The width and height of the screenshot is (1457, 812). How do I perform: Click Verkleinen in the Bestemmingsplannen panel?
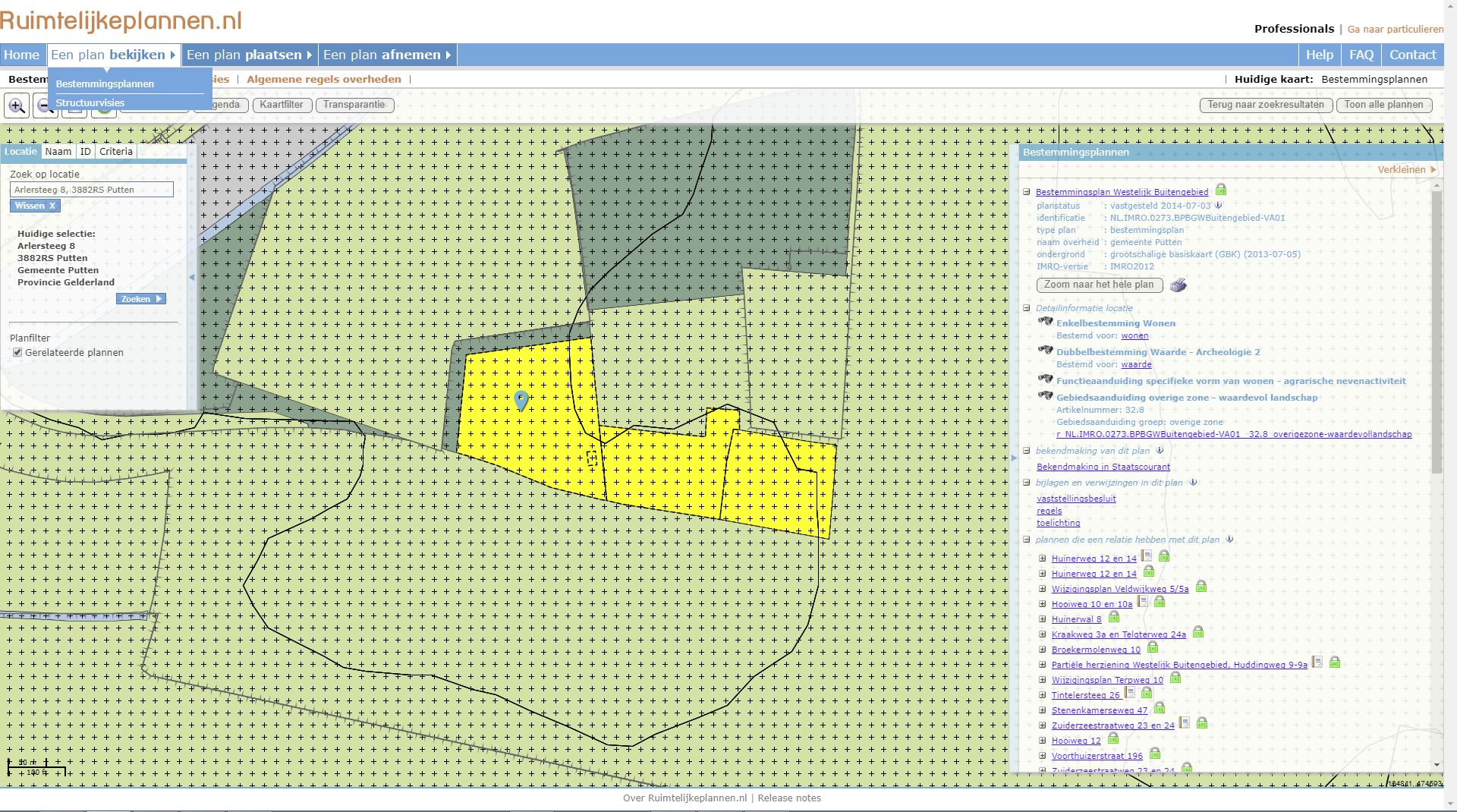(x=1402, y=169)
